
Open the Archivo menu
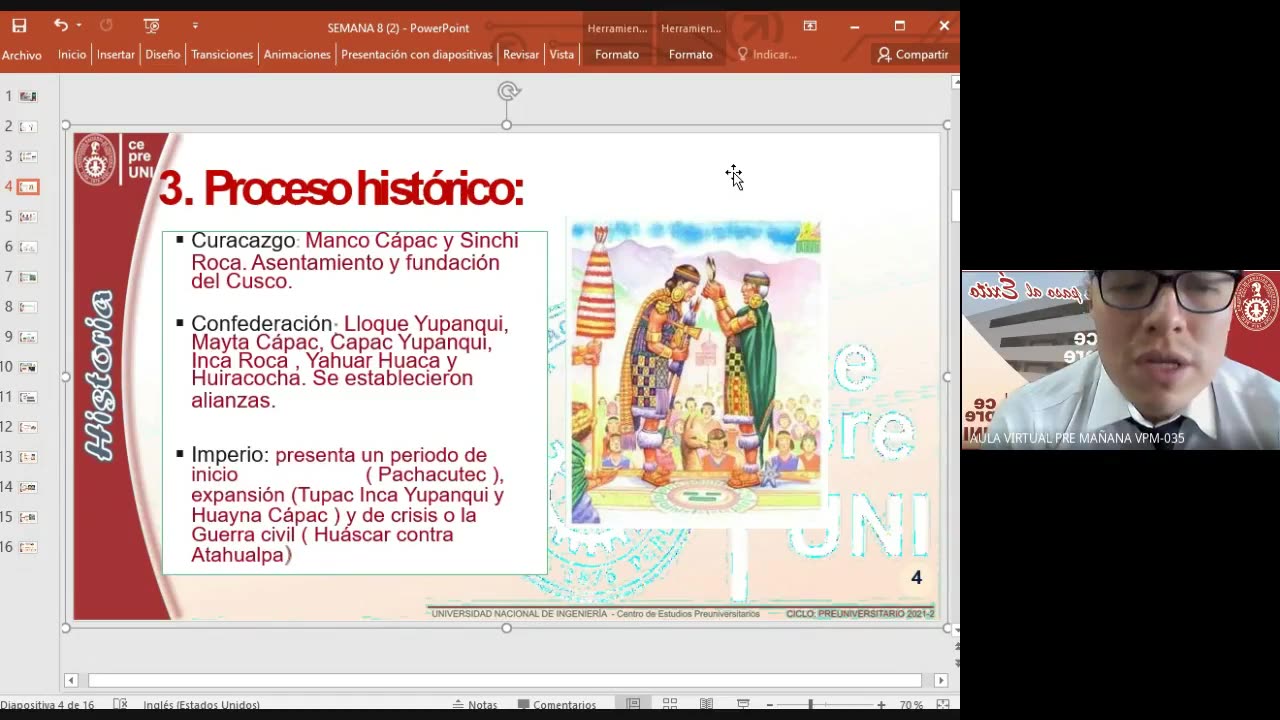[x=21, y=55]
